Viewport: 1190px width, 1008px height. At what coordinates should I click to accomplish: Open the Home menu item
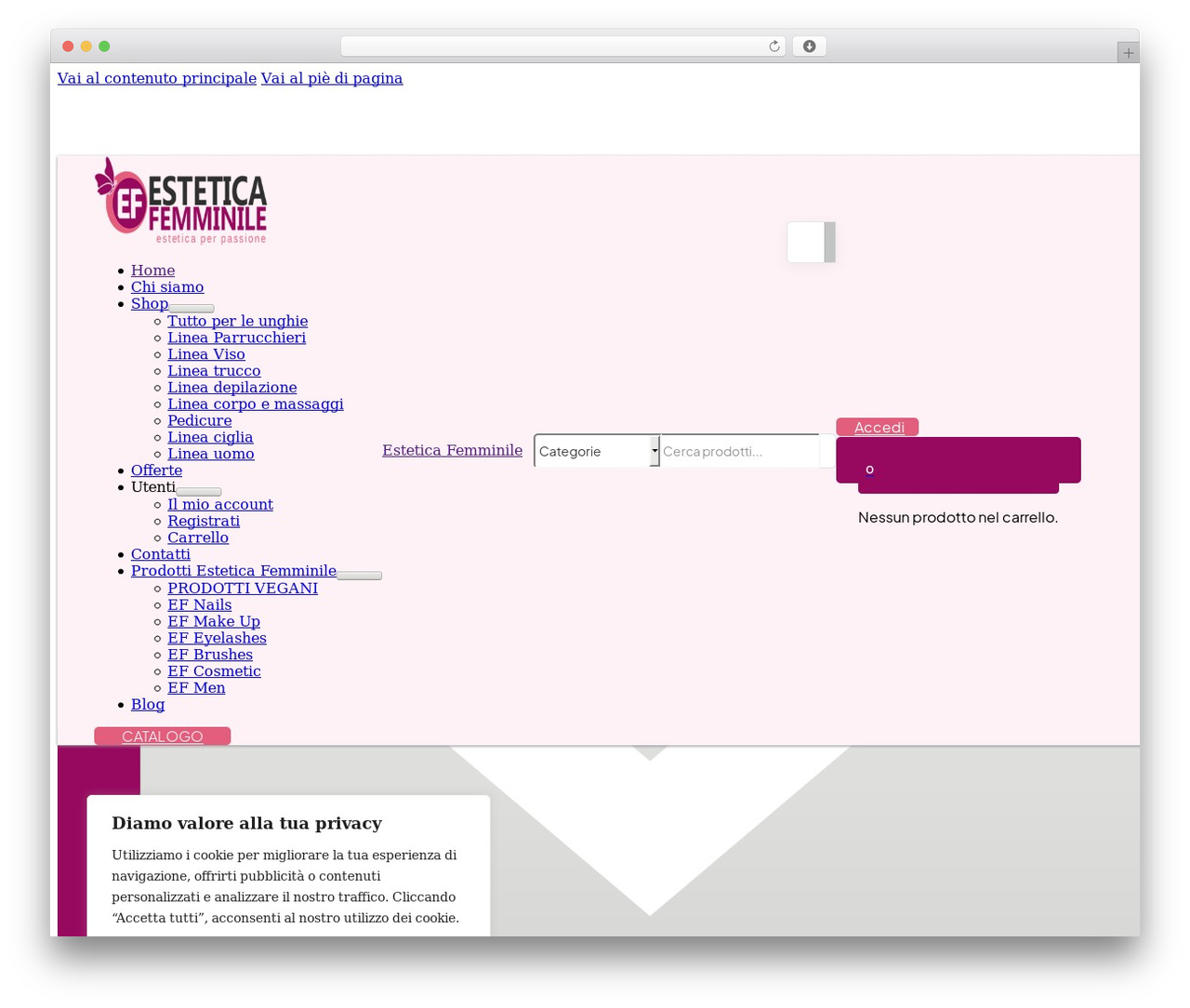[152, 271]
